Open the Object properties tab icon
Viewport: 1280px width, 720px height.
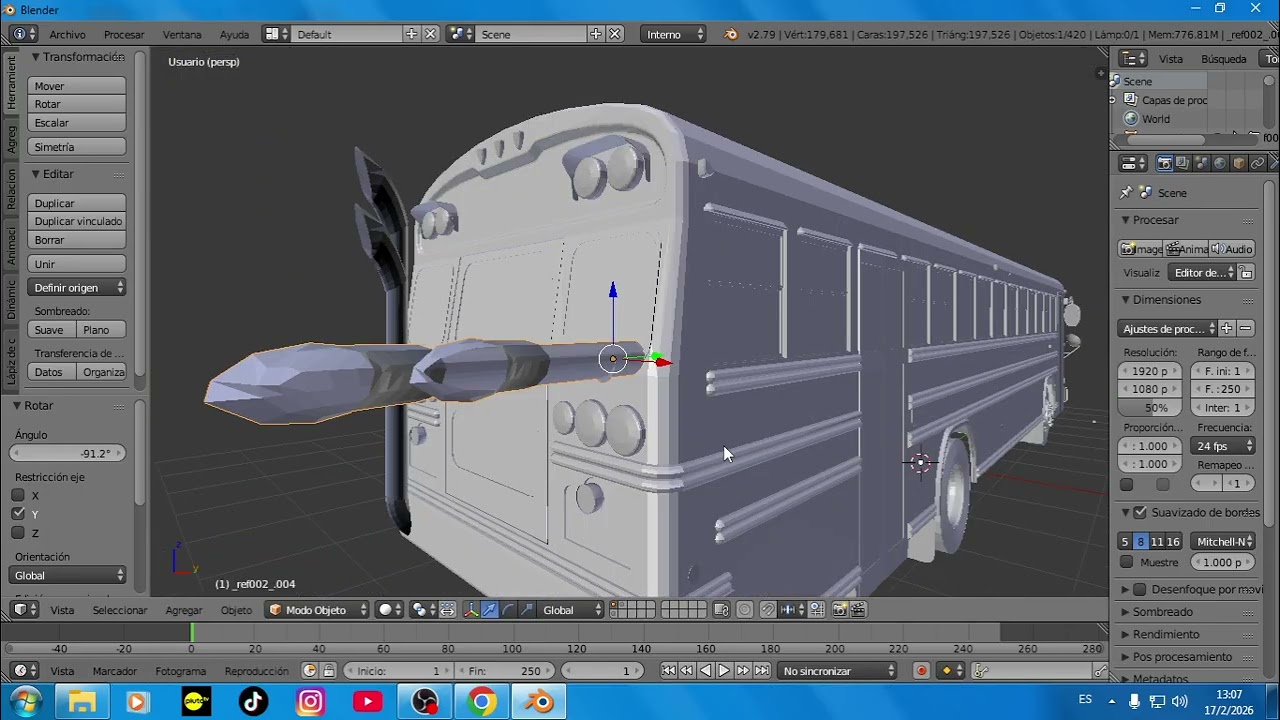click(1239, 163)
